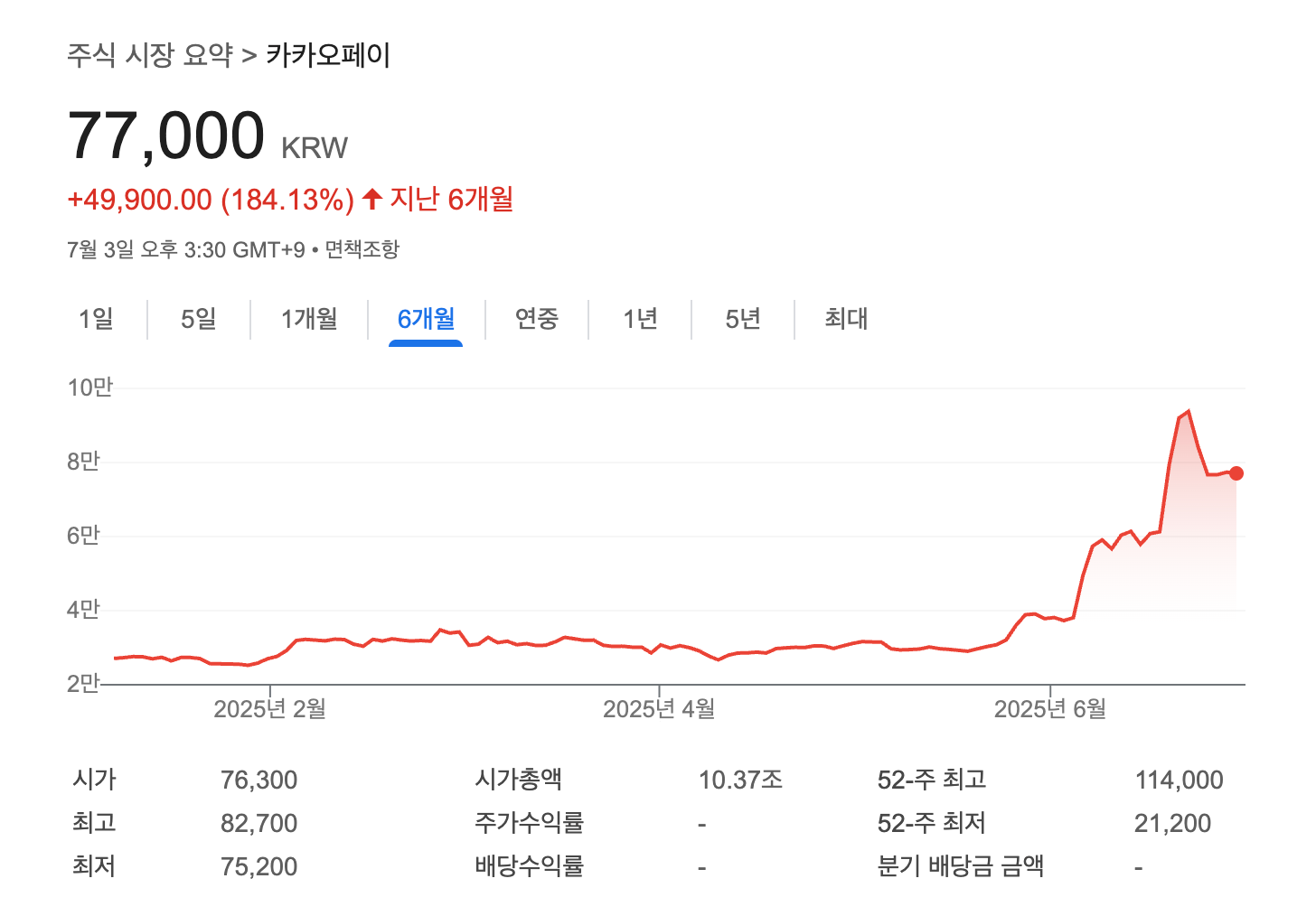
Task: Click the 52-주 최고 value 114,000
Action: coord(1179,780)
